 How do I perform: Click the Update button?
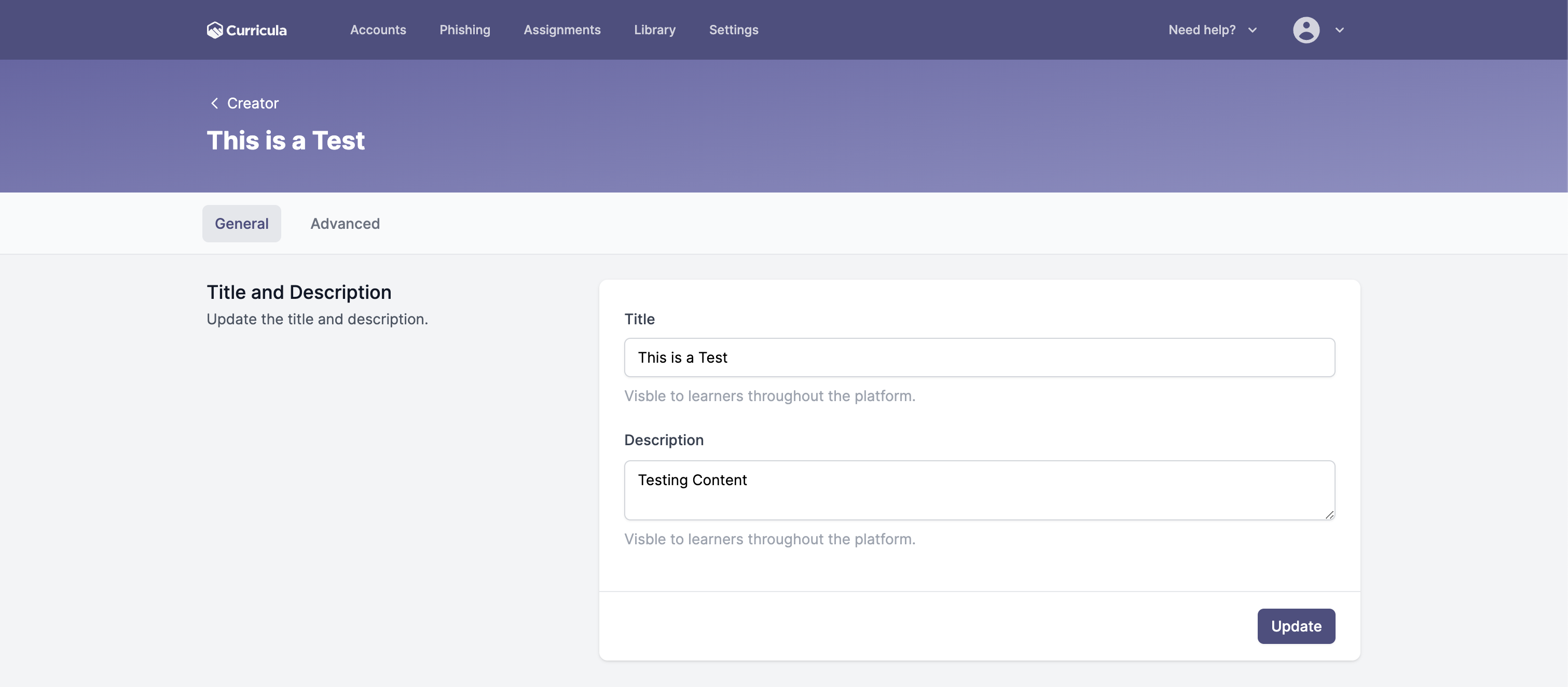click(1297, 626)
